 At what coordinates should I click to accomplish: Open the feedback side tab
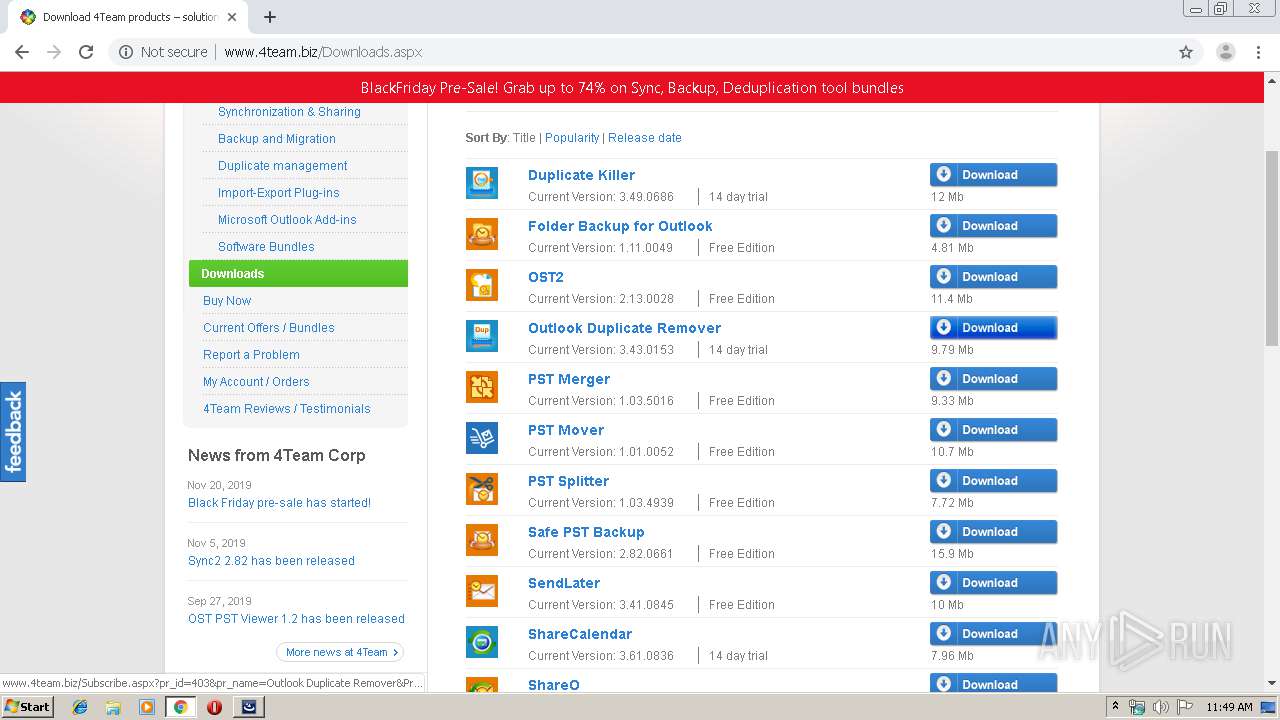pyautogui.click(x=13, y=432)
